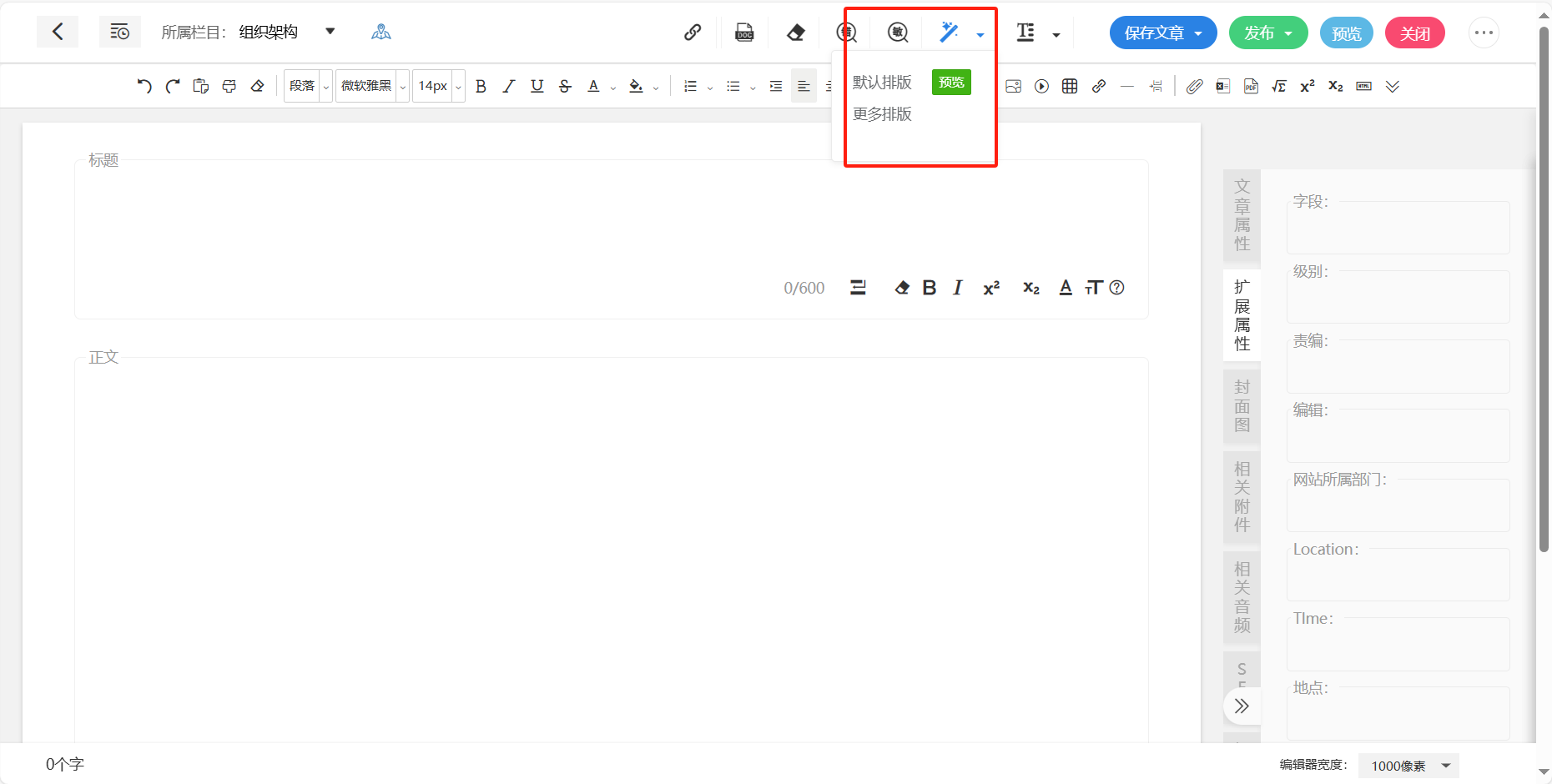Toggle underline formatting
The height and width of the screenshot is (784, 1552).
click(x=537, y=86)
